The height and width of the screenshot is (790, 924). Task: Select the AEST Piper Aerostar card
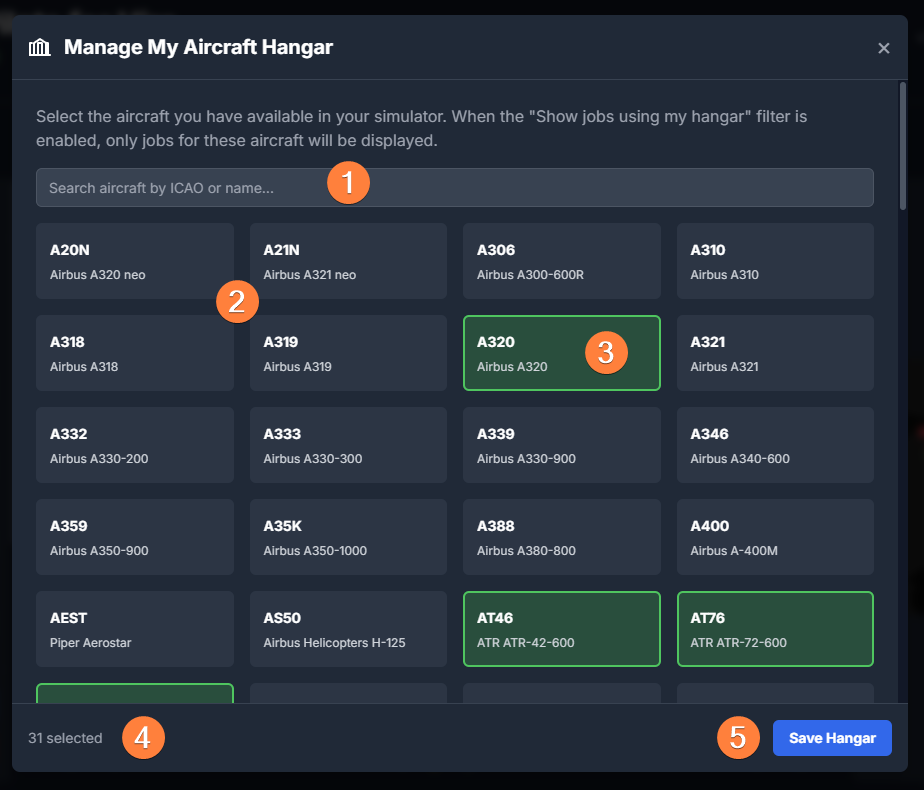[x=134, y=629]
